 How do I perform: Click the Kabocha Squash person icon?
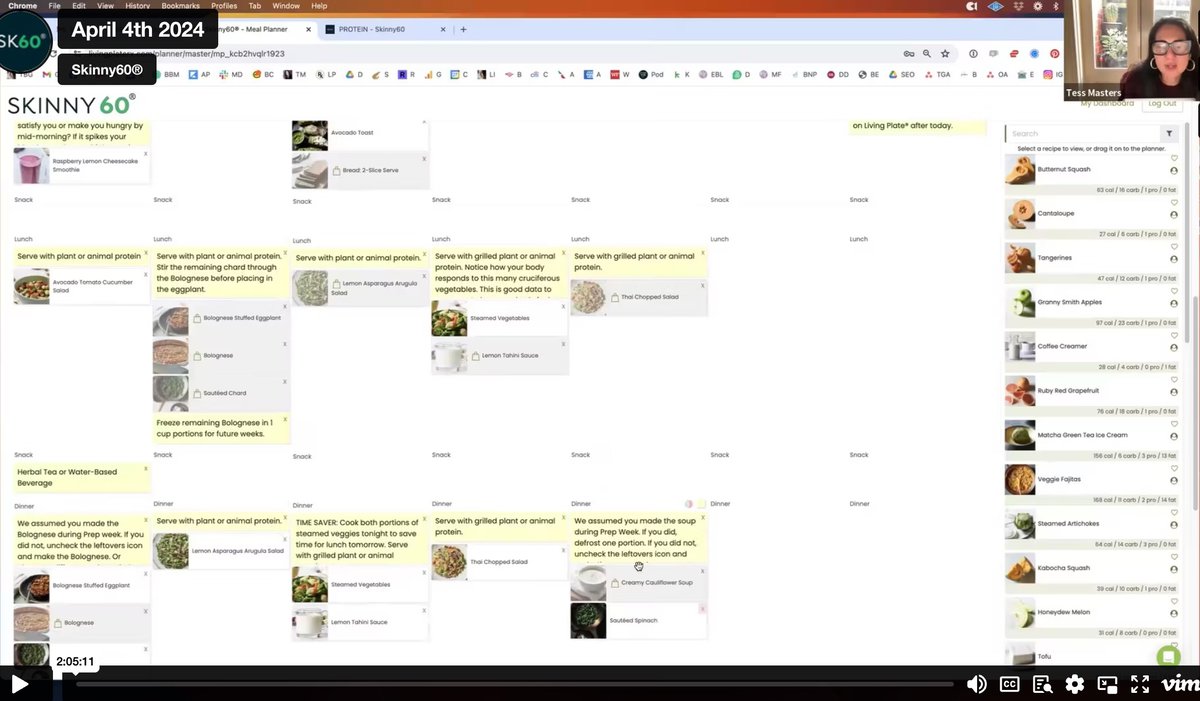point(1174,569)
